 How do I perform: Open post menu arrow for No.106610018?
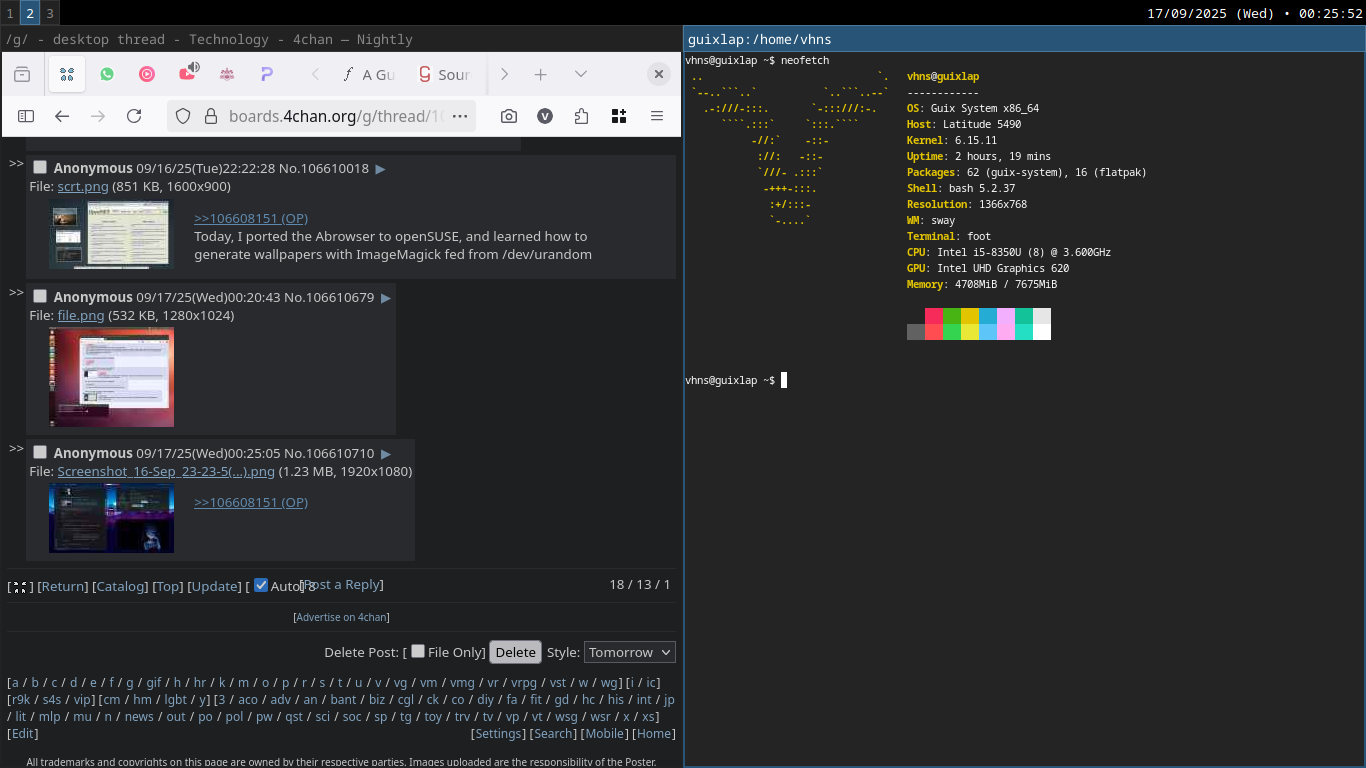tap(380, 169)
